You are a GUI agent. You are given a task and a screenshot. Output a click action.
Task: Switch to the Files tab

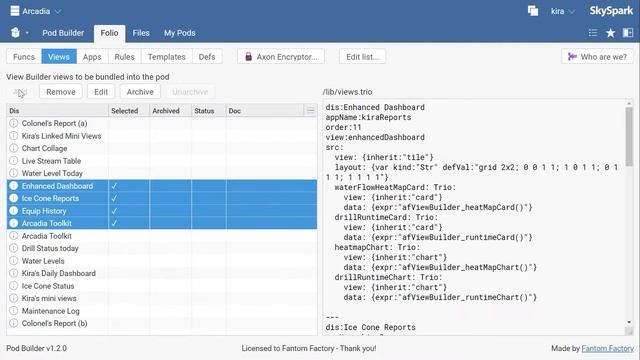141,33
